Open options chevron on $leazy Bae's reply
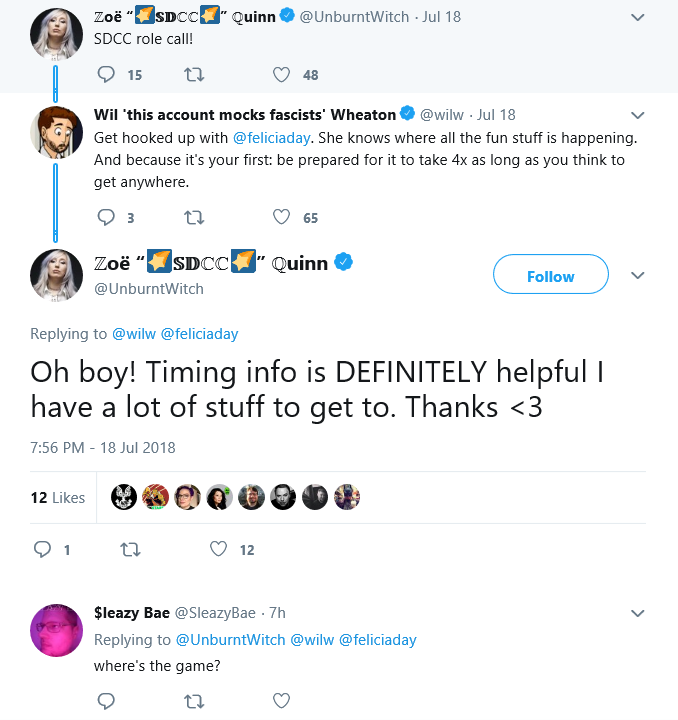The height and width of the screenshot is (720, 678). coord(638,613)
